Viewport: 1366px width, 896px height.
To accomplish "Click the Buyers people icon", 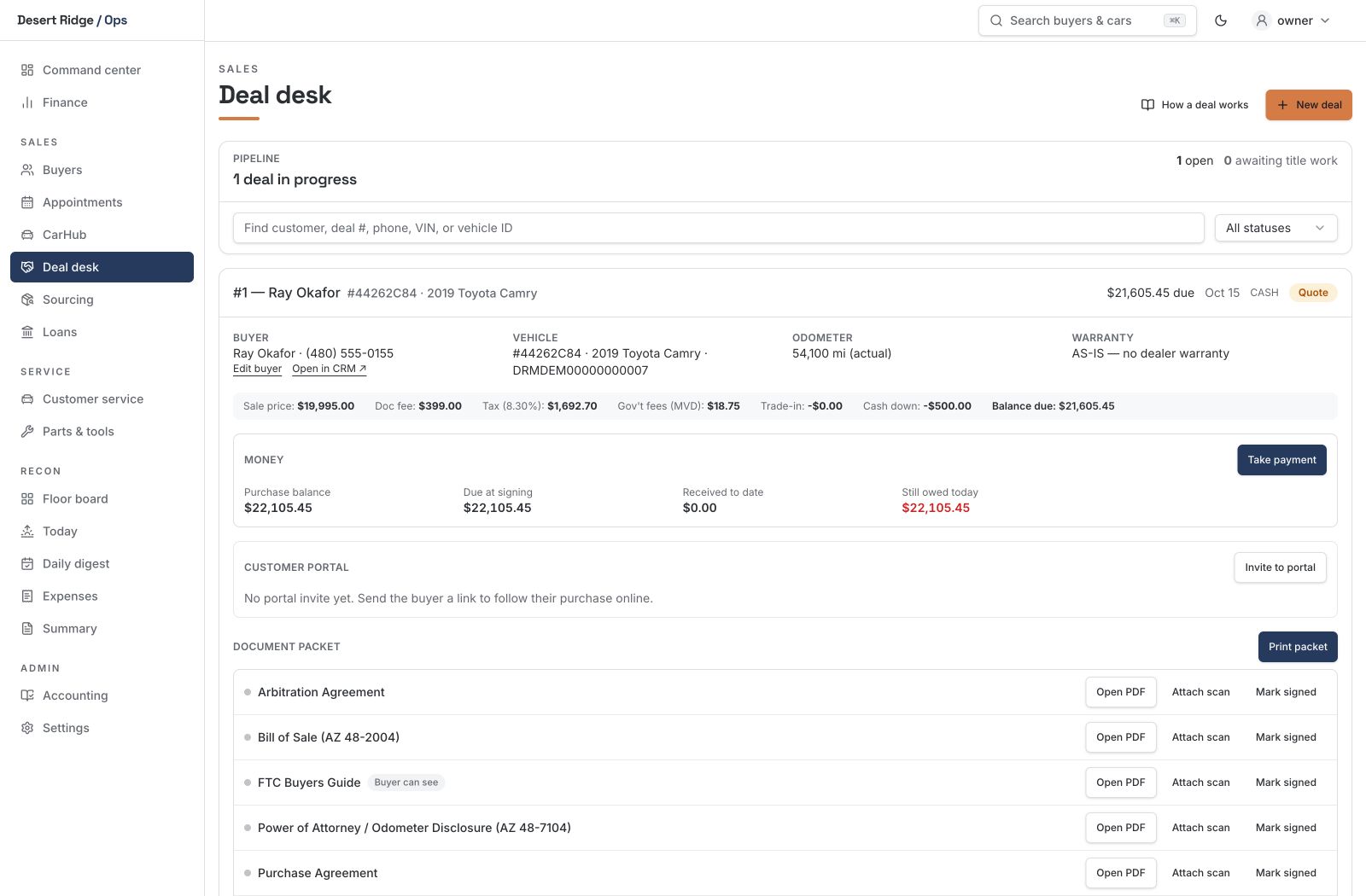I will click(x=27, y=170).
